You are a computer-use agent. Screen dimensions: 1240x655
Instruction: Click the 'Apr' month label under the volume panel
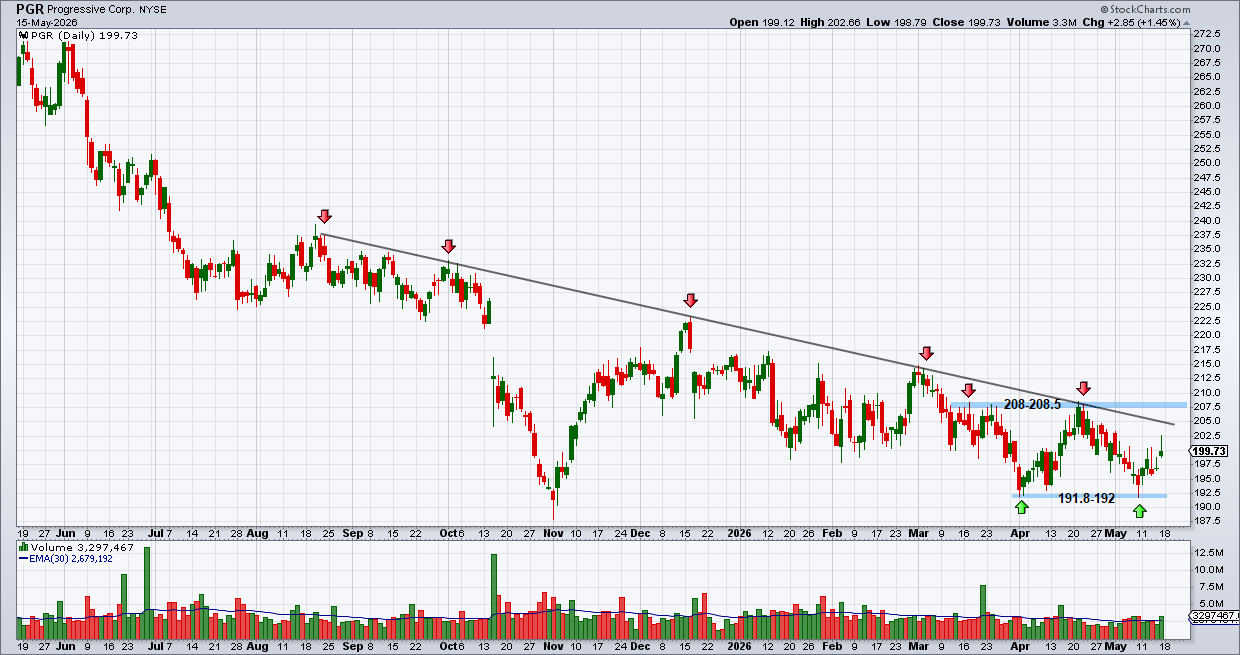pos(1020,647)
